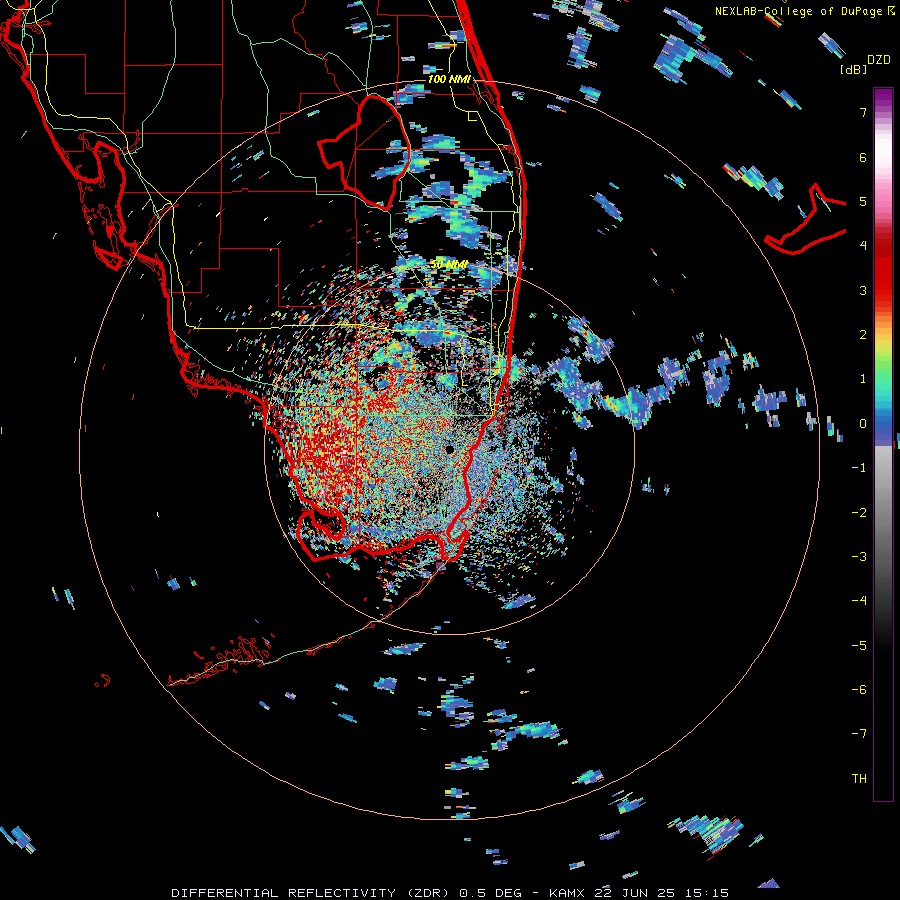Screen dimensions: 900x900
Task: Click the scale value -4 label
Action: [859, 601]
